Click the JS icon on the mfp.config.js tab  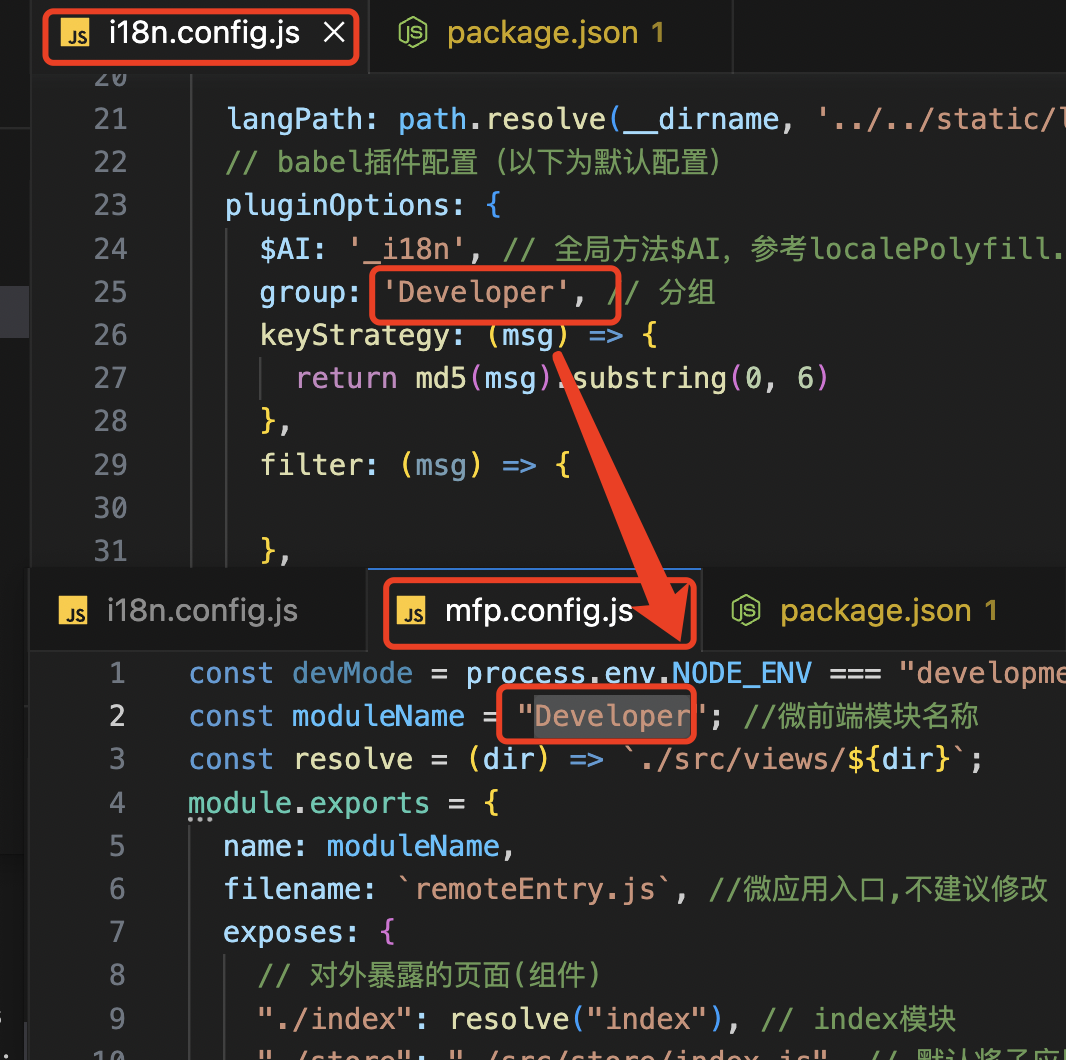tap(412, 611)
